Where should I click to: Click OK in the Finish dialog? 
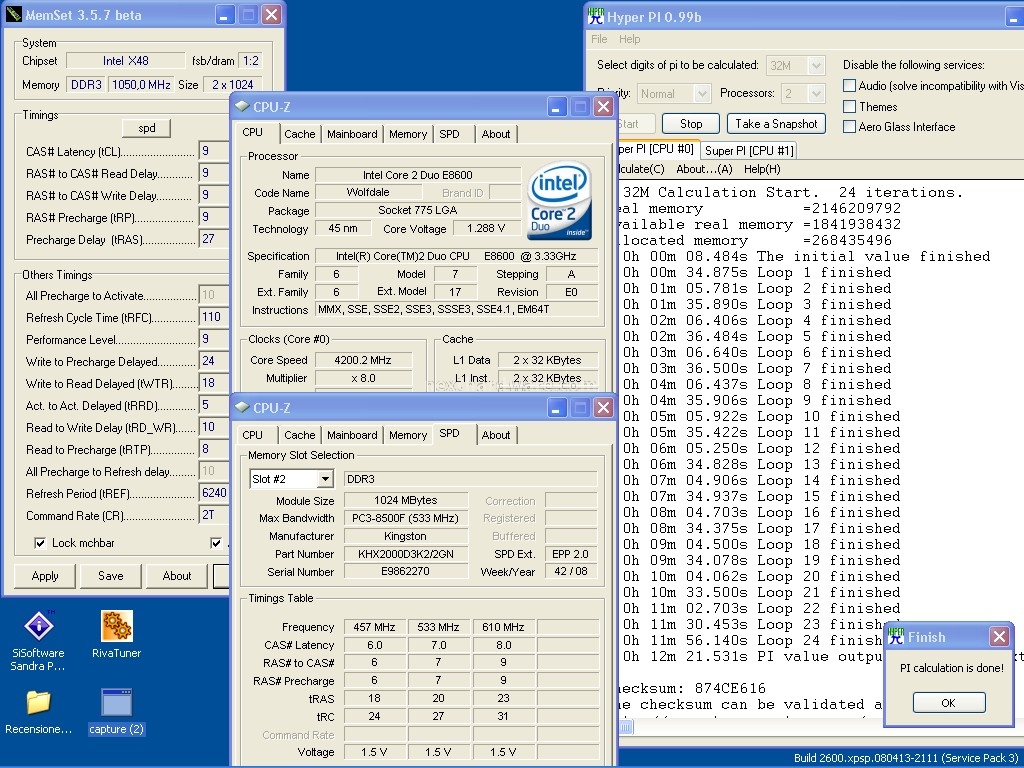click(x=949, y=703)
